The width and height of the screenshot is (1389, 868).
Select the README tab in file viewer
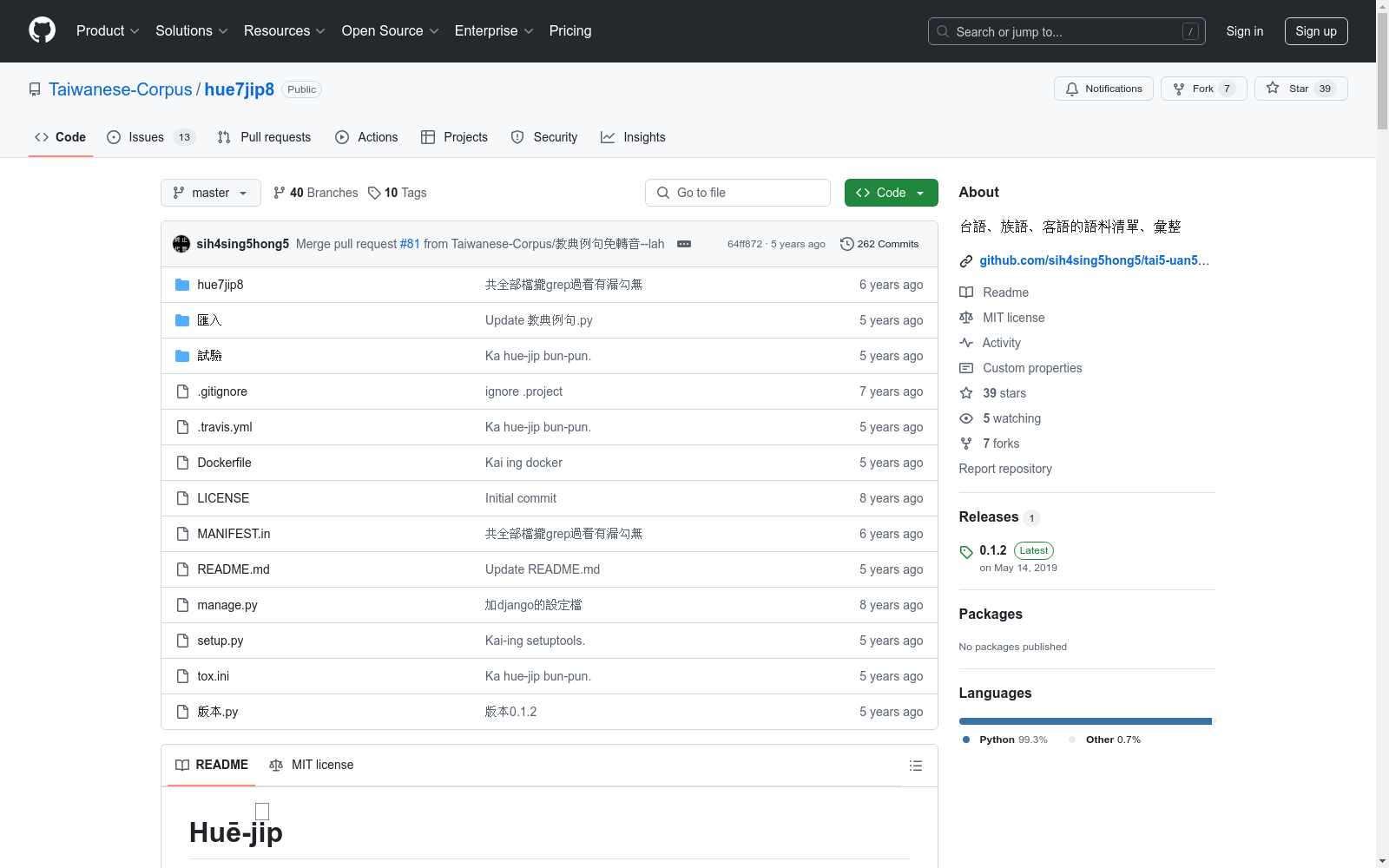pos(212,765)
